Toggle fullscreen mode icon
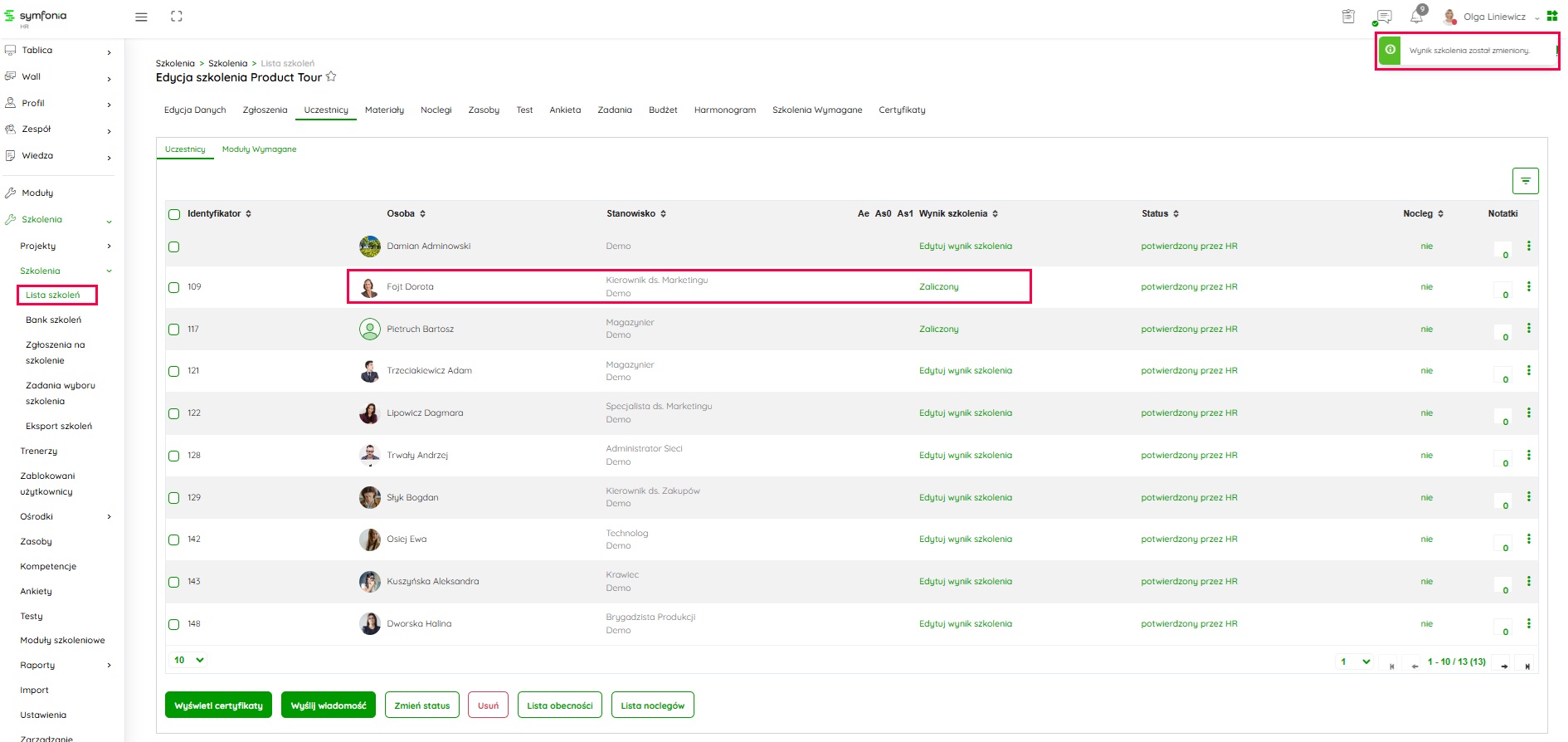 pos(177,17)
